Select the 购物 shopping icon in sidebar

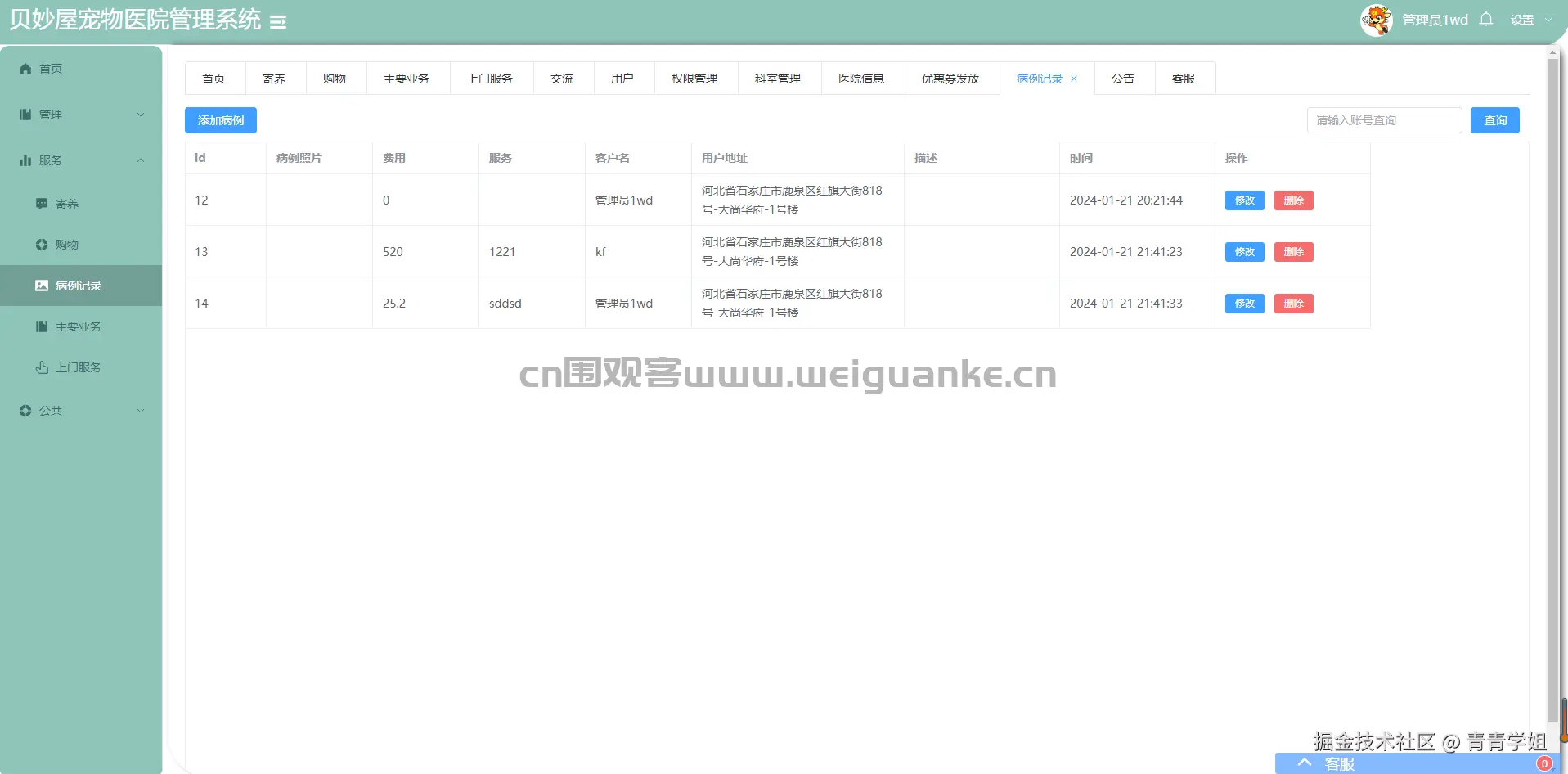[42, 244]
